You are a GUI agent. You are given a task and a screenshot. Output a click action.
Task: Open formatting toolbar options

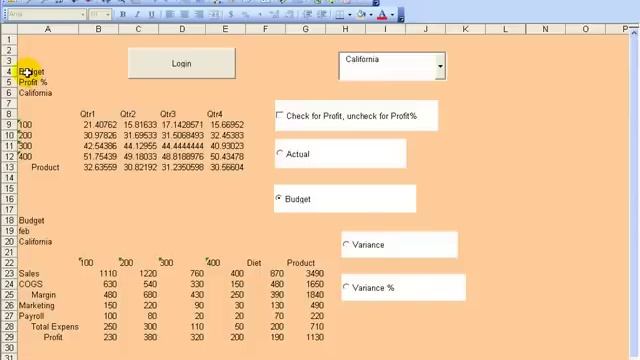pyautogui.click(x=401, y=15)
